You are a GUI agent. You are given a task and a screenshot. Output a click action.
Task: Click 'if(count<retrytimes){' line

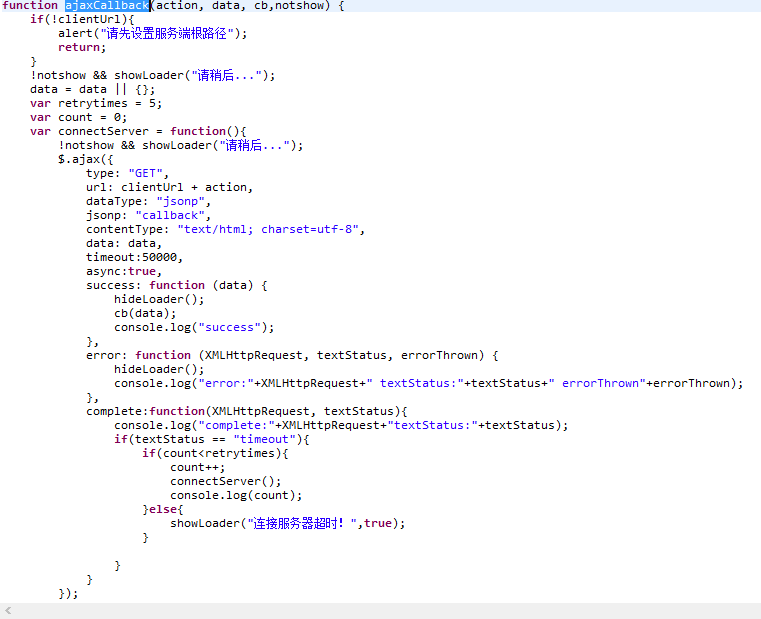click(215, 453)
